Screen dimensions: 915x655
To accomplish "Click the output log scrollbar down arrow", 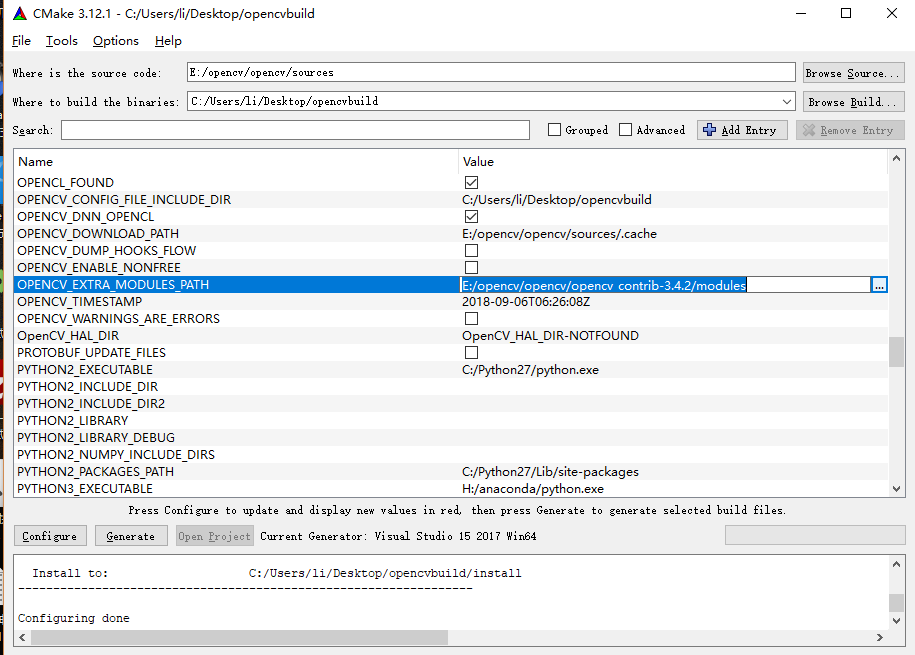I will click(896, 621).
